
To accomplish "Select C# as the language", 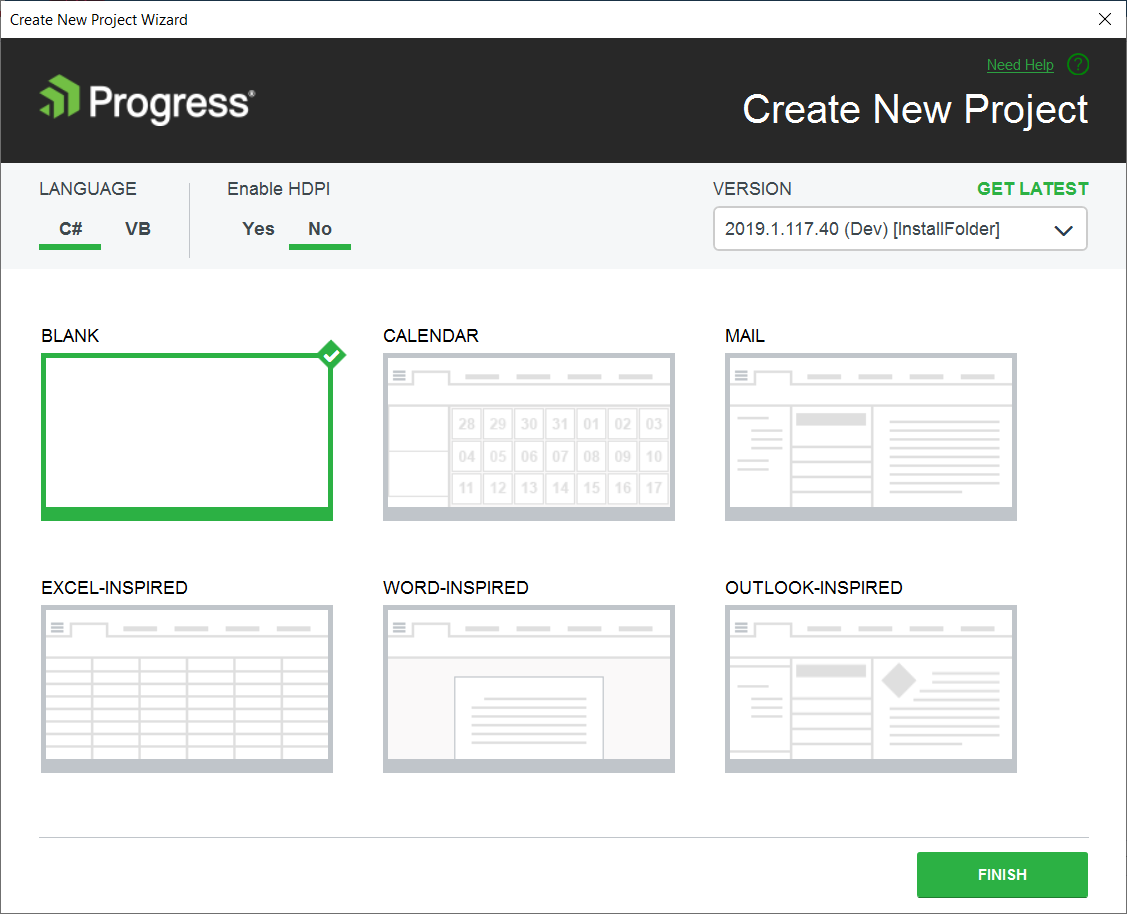I will [x=70, y=229].
